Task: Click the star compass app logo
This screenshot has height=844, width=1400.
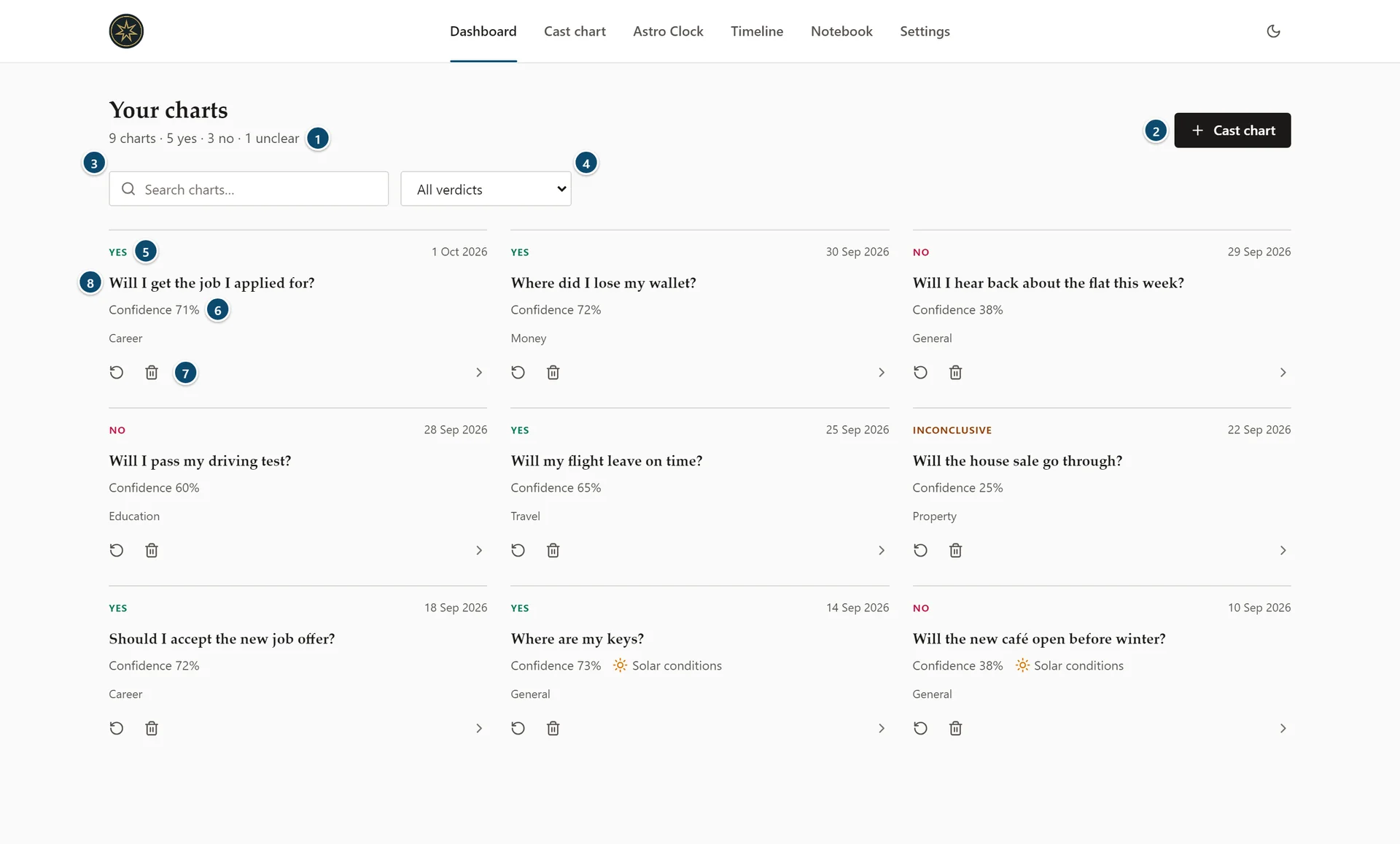Action: [x=126, y=31]
